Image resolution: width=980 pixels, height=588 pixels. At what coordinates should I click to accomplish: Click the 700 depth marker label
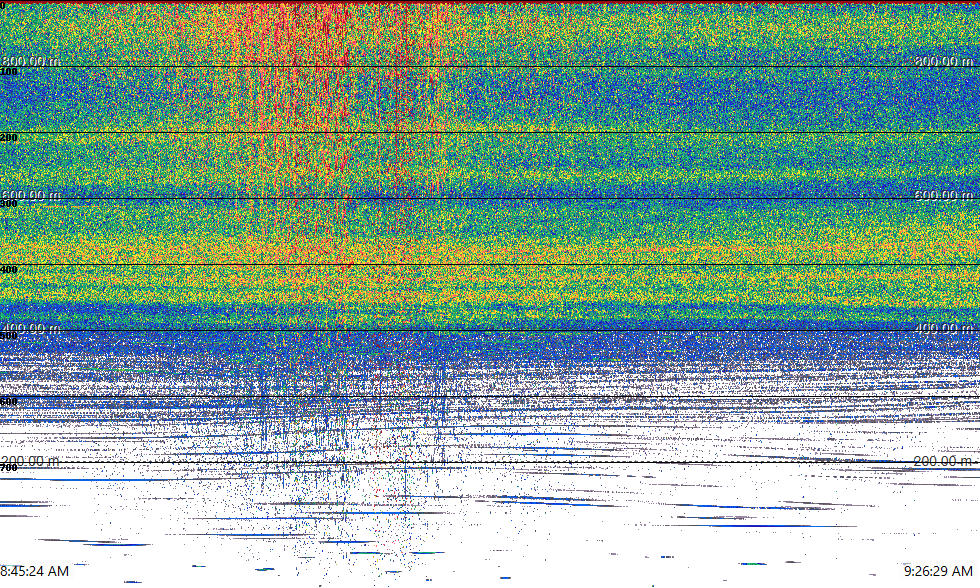(x=9, y=468)
